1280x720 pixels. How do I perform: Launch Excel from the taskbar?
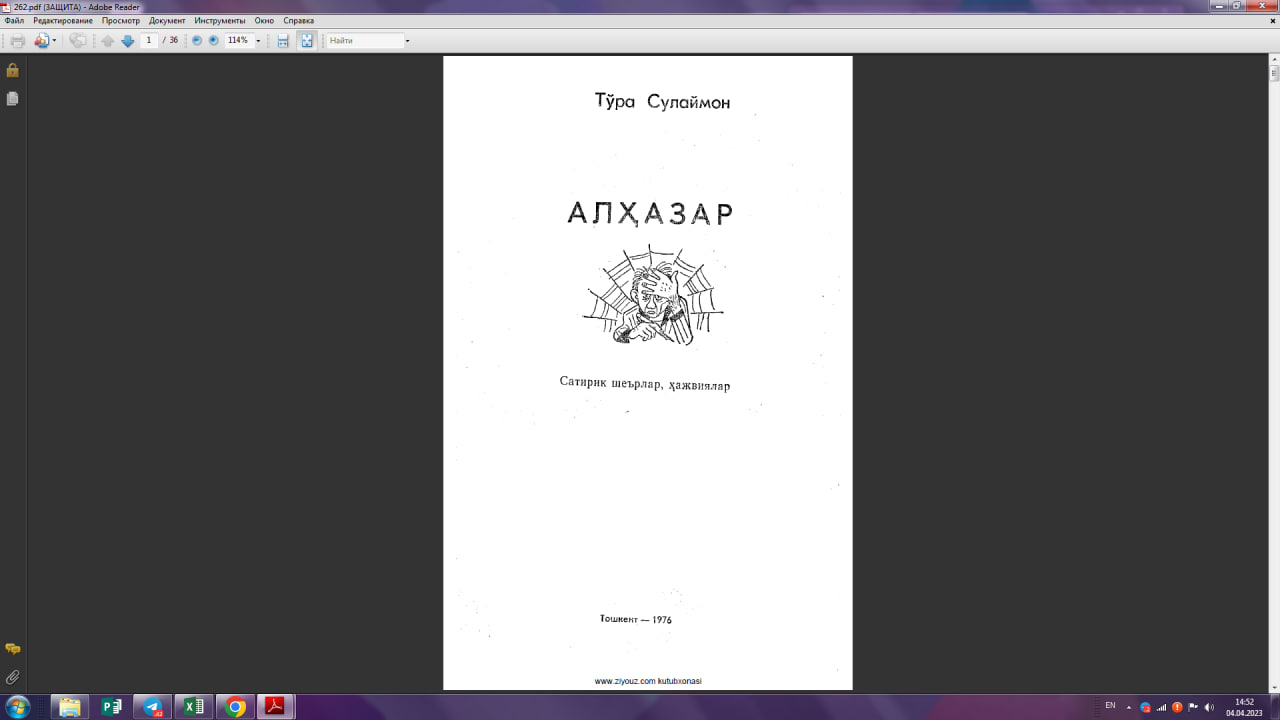point(191,707)
